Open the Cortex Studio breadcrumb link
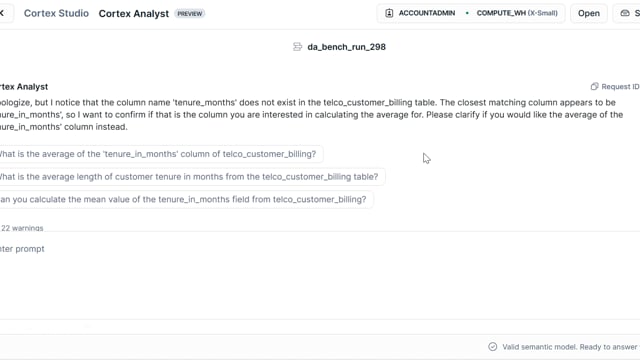 click(x=56, y=13)
